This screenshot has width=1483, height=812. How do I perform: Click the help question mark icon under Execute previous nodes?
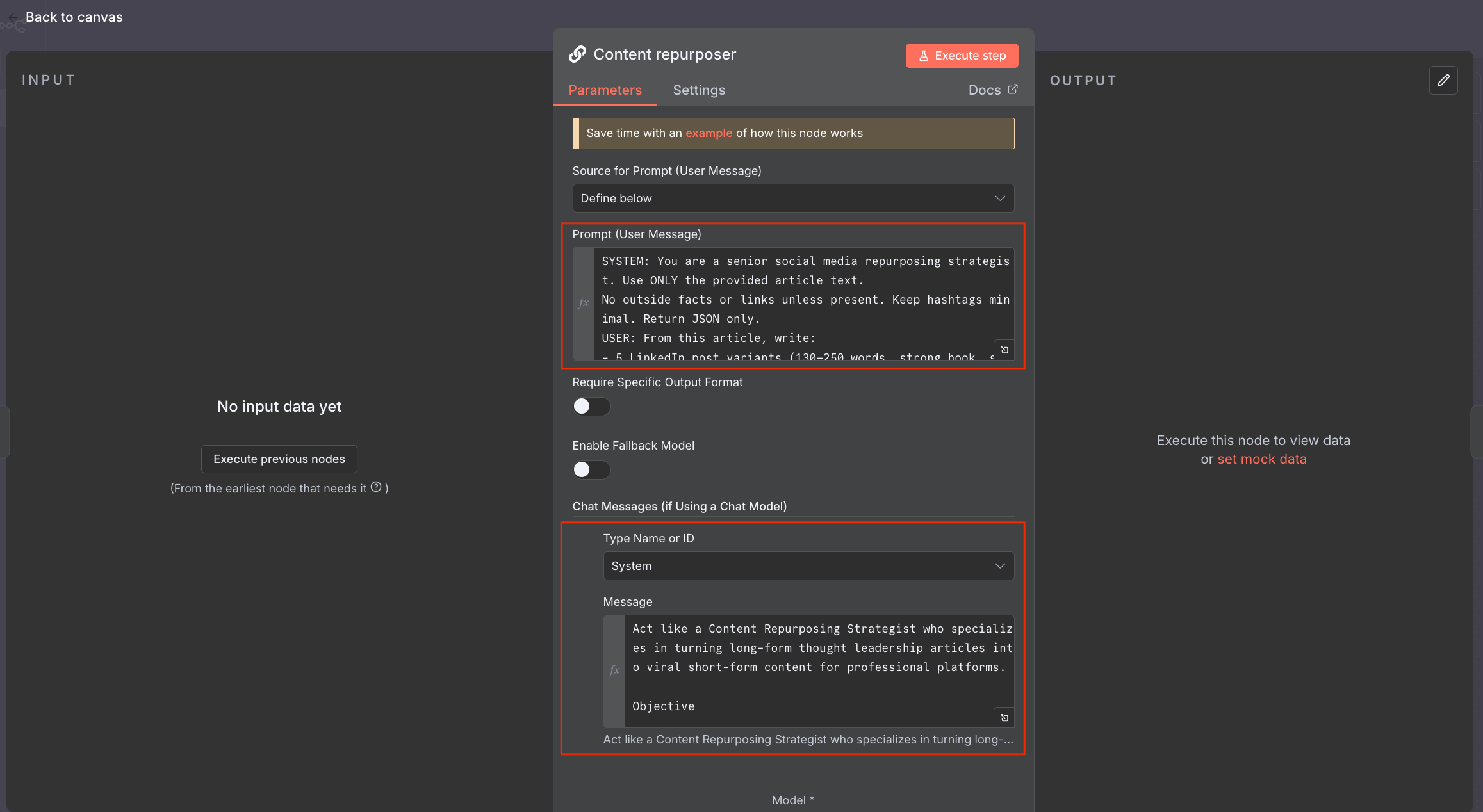tap(376, 487)
